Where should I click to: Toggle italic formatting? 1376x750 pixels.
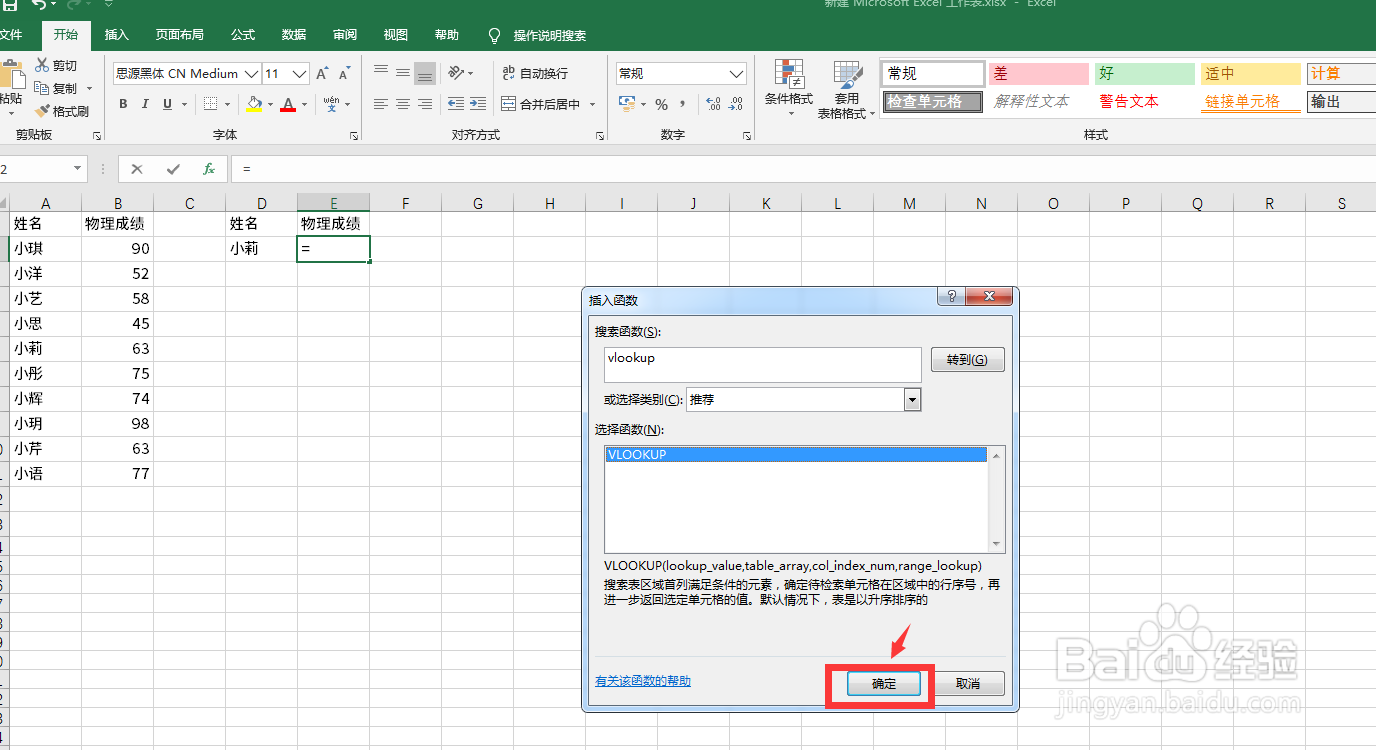(x=145, y=103)
